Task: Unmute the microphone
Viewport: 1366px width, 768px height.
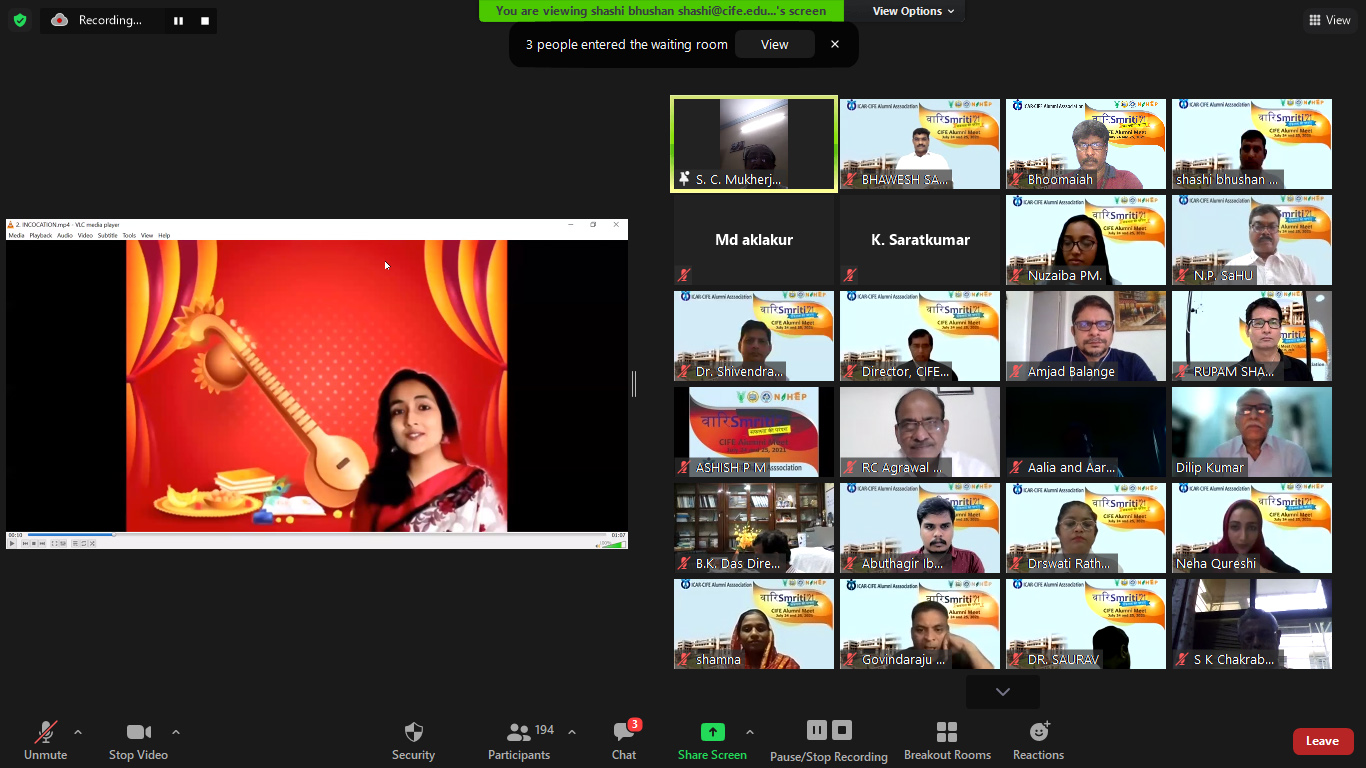Action: (45, 741)
